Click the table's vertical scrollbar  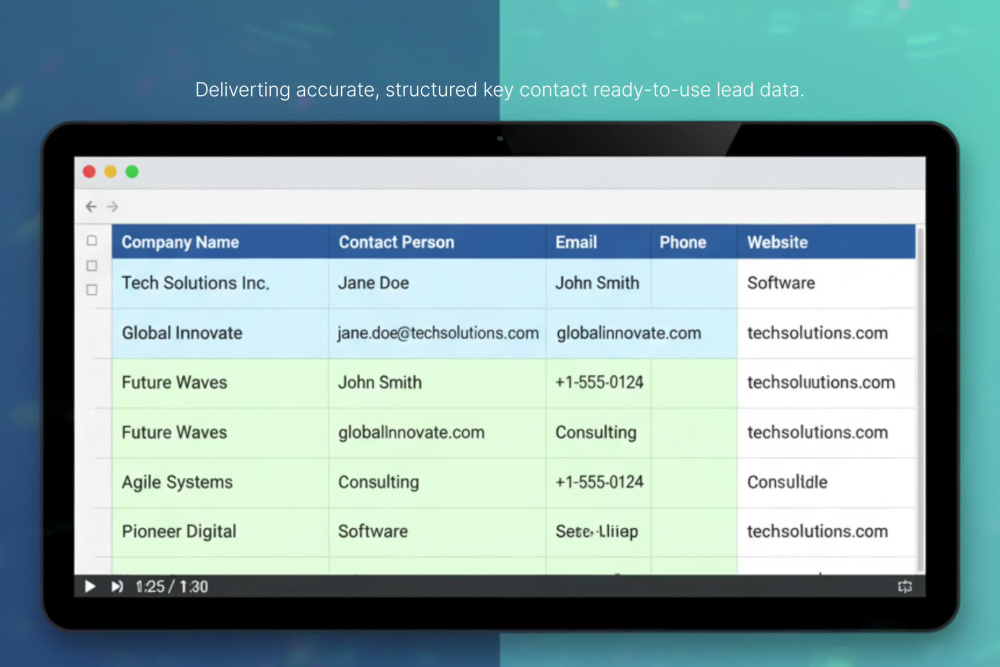pyautogui.click(x=920, y=399)
